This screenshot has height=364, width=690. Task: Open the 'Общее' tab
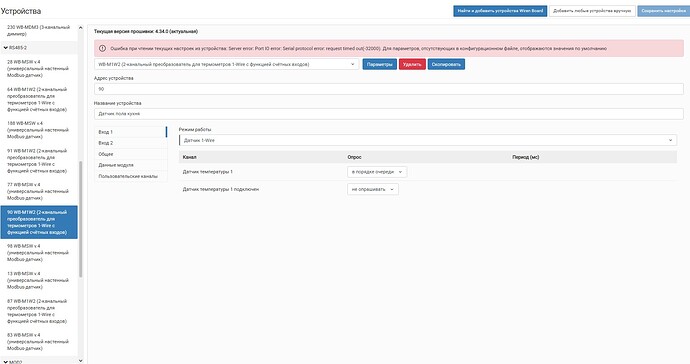131,154
